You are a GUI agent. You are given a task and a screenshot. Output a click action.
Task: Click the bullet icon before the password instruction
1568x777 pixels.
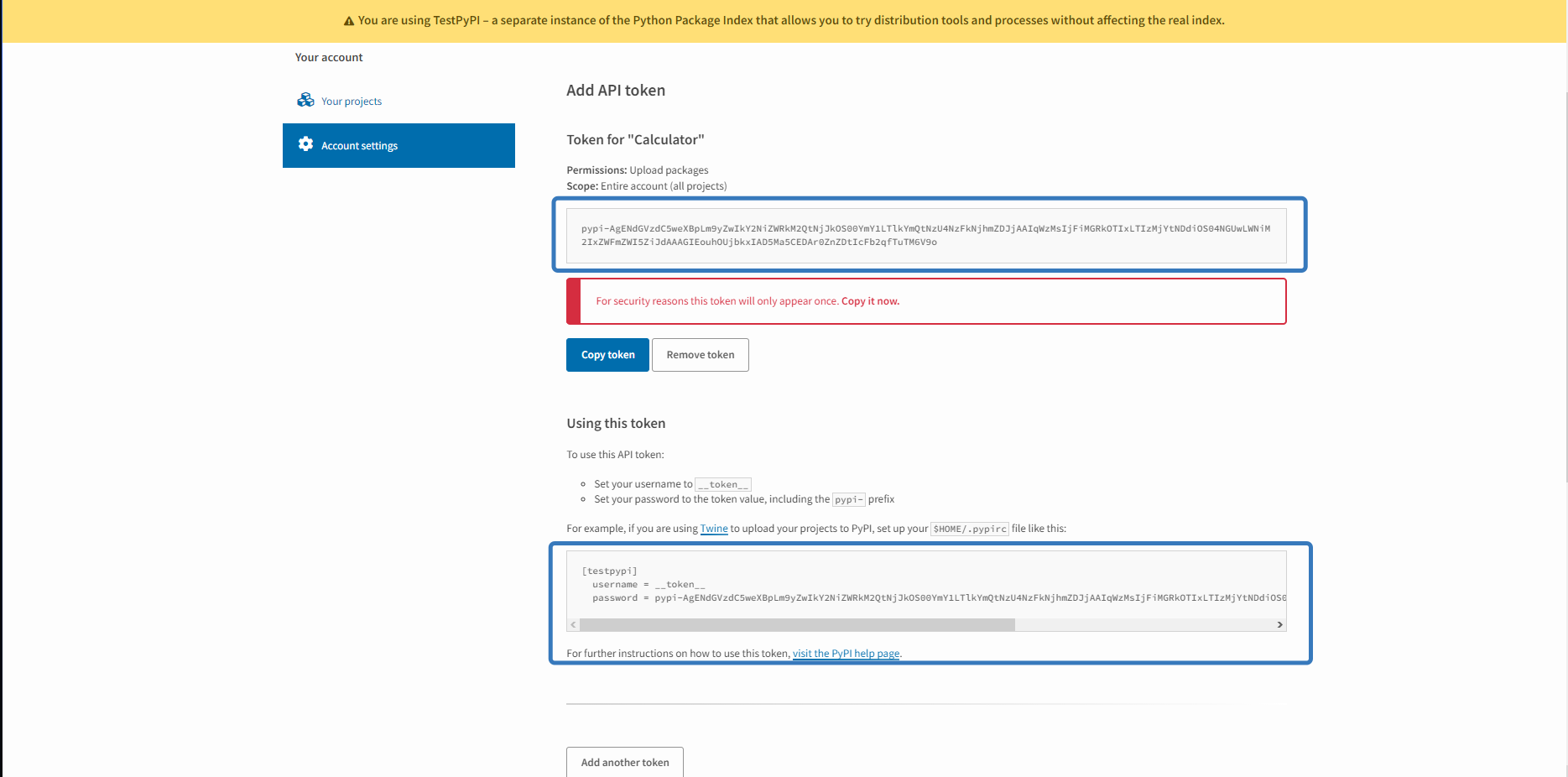click(583, 499)
